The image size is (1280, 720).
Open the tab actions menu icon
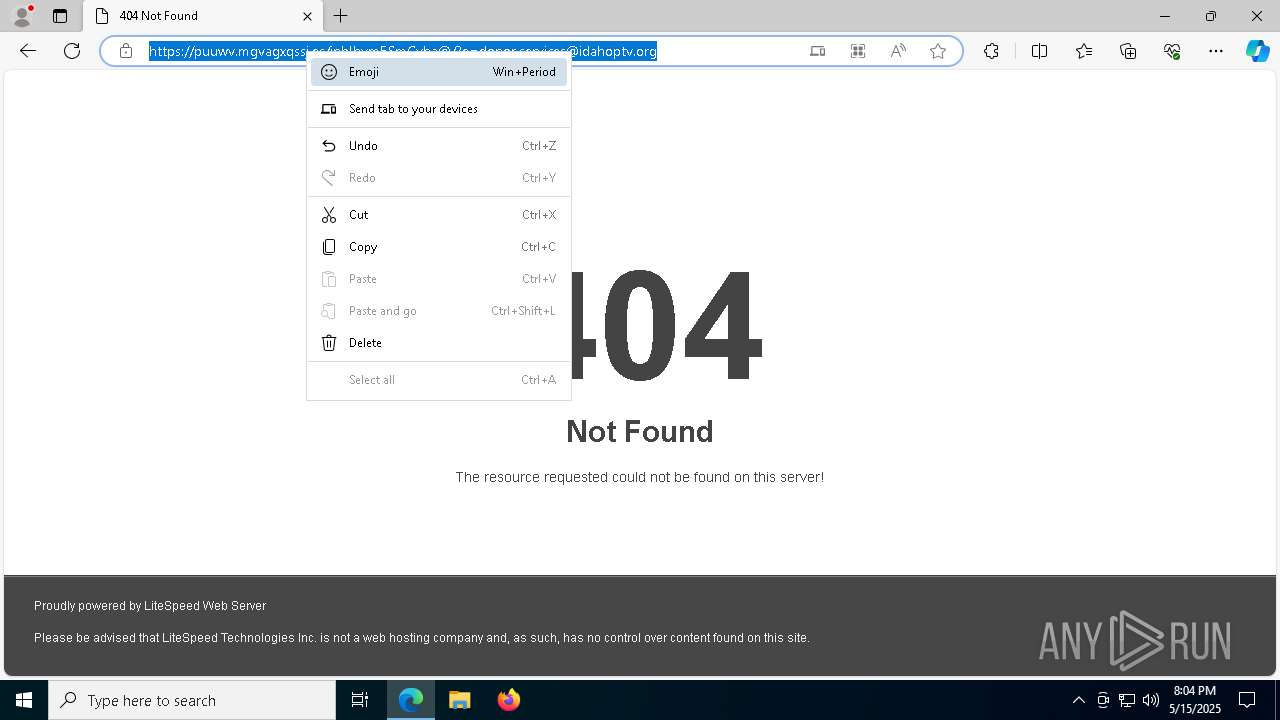point(60,16)
